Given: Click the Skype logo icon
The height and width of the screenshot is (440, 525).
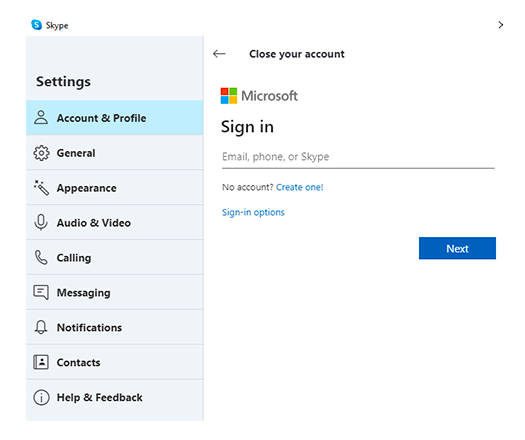Looking at the screenshot, I should pos(36,25).
